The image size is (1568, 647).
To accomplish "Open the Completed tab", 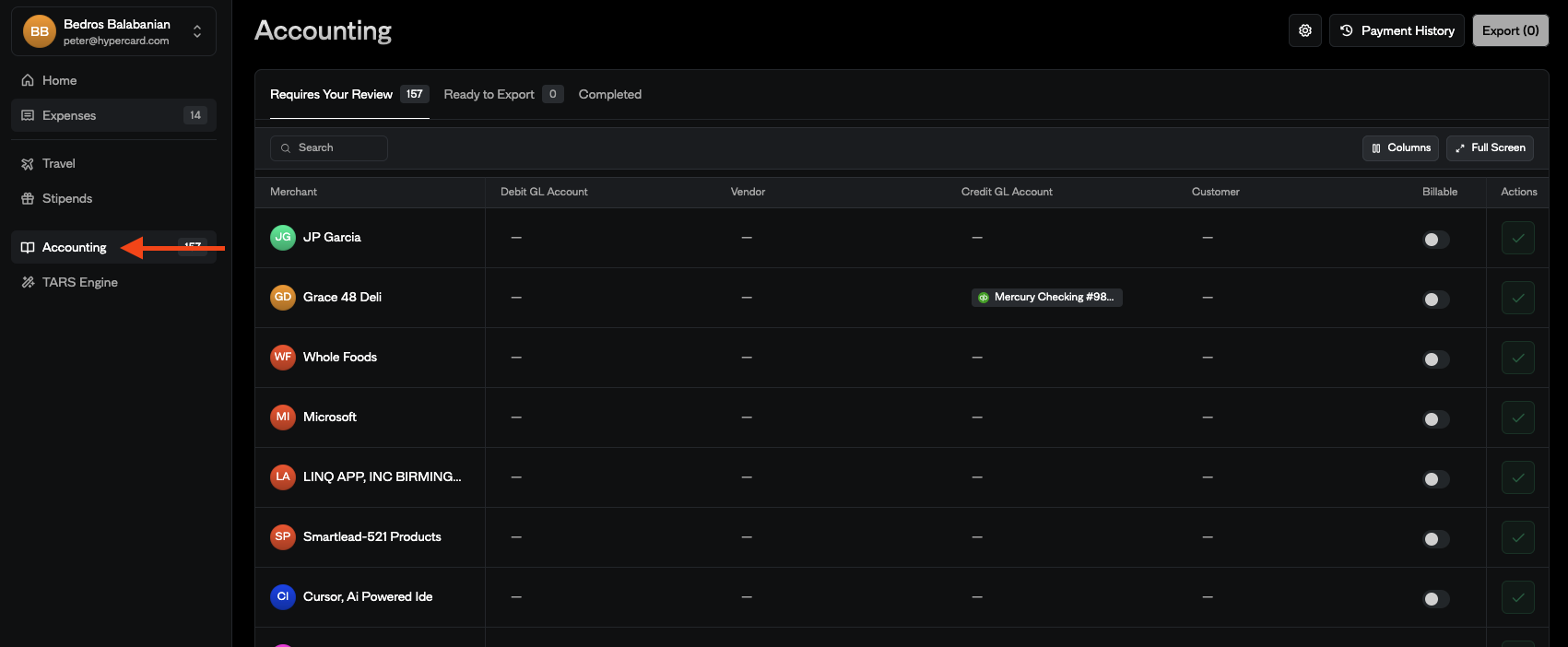I will pyautogui.click(x=609, y=94).
